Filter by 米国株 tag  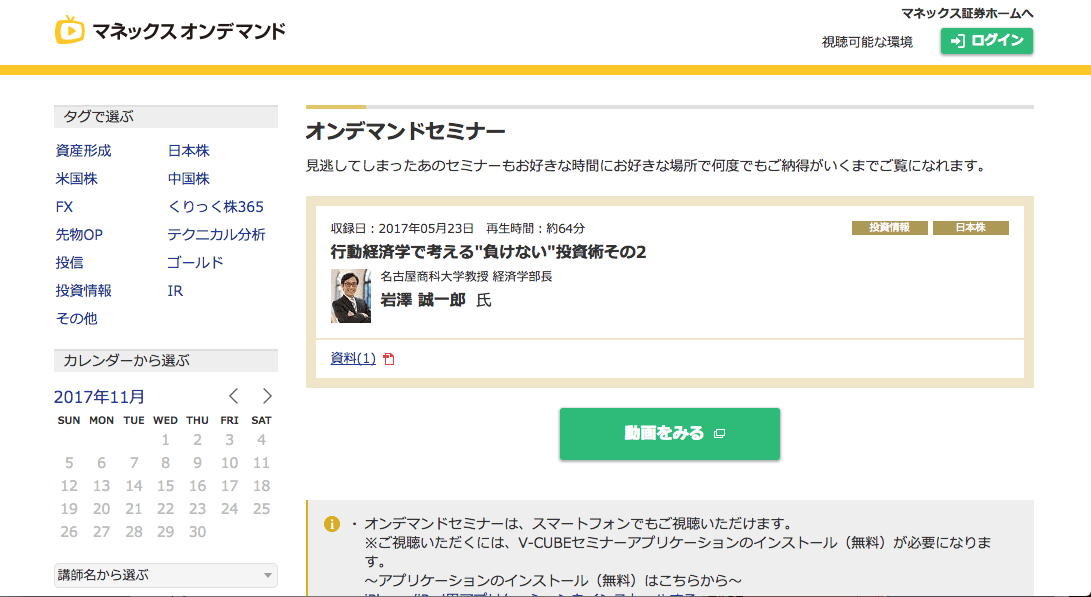tap(77, 179)
